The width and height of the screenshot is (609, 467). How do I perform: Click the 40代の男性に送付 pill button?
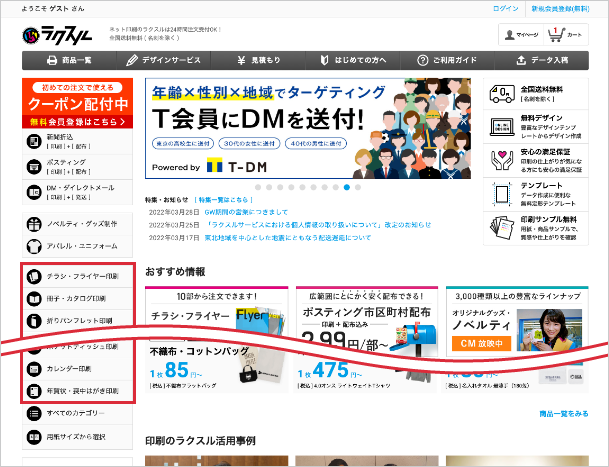pos(316,143)
